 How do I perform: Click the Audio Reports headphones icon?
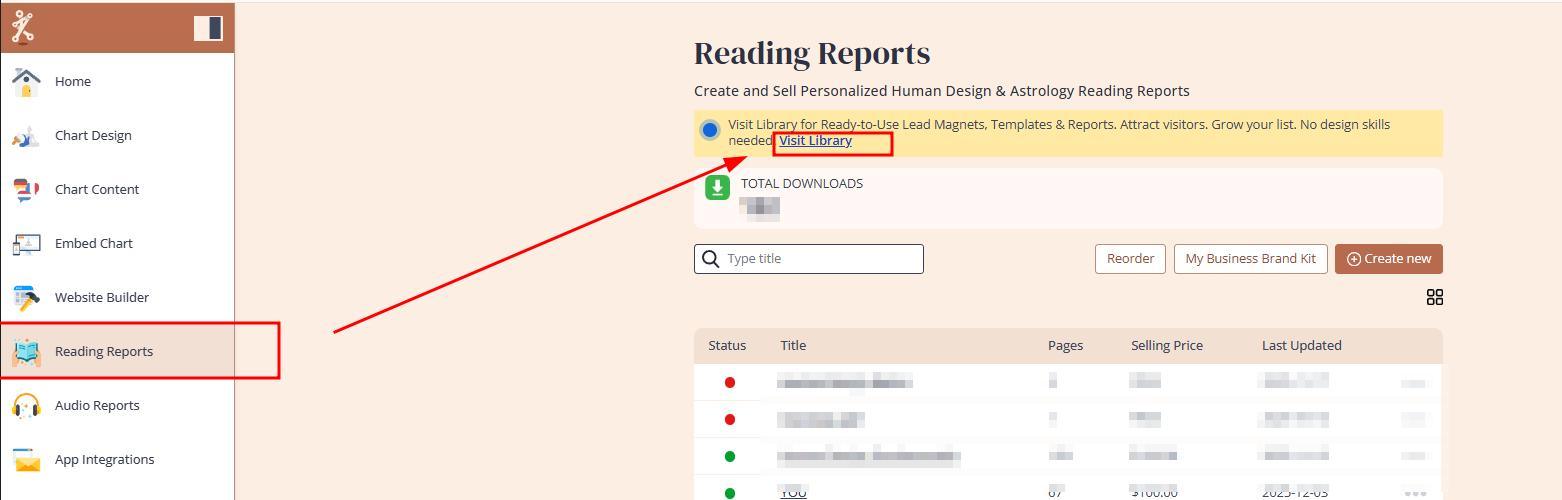(26, 406)
